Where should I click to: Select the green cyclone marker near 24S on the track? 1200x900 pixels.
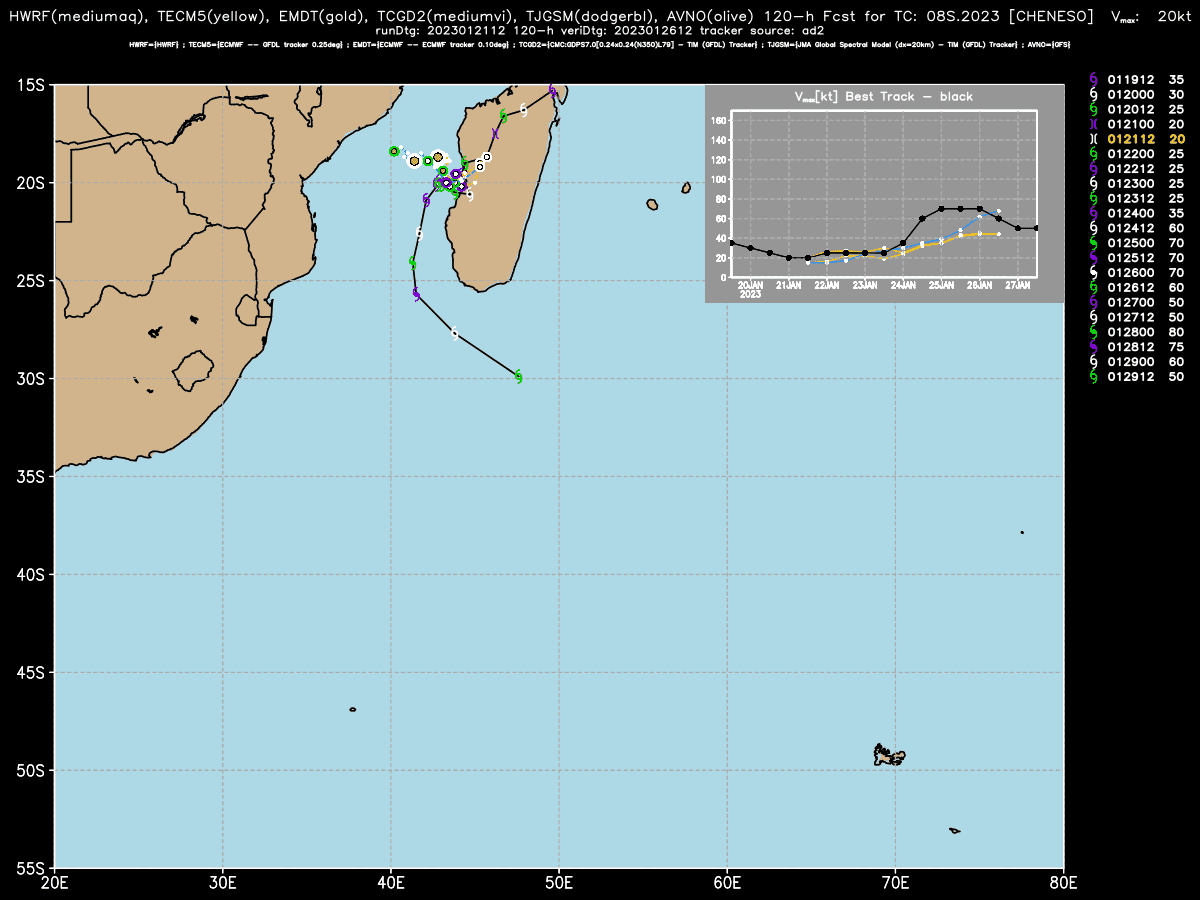412,262
